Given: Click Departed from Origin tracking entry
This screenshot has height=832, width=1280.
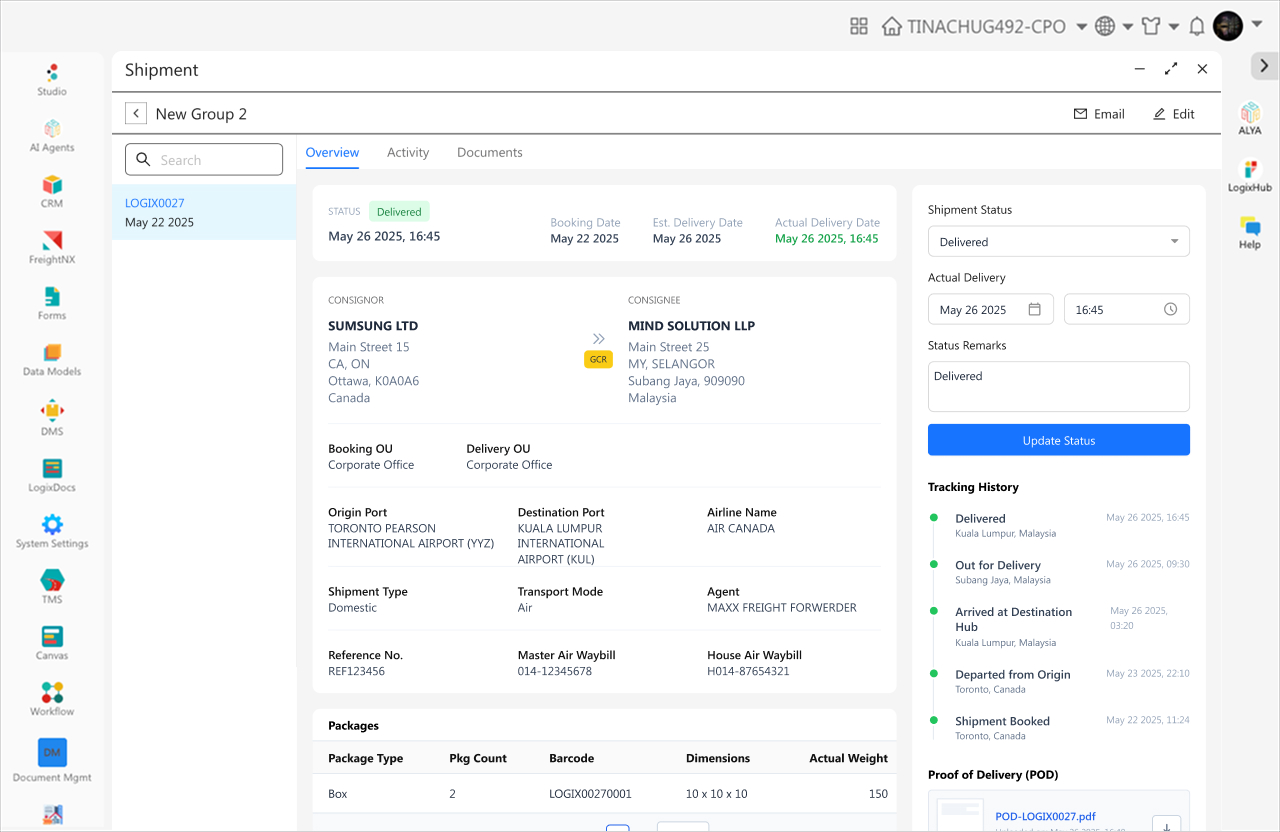Looking at the screenshot, I should coord(1013,674).
